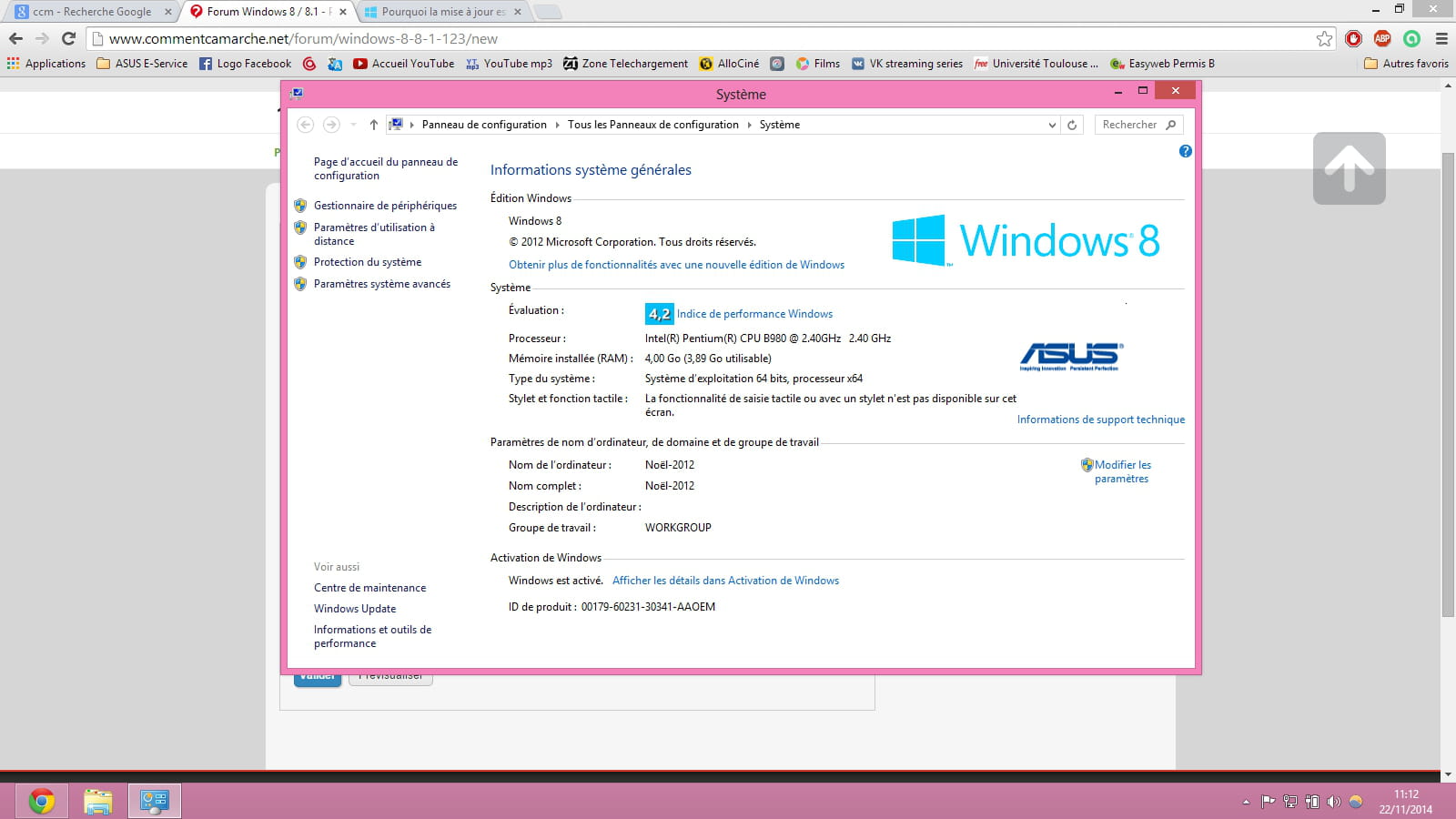Click Indice de performance Windows link
This screenshot has height=819, width=1456.
point(754,314)
